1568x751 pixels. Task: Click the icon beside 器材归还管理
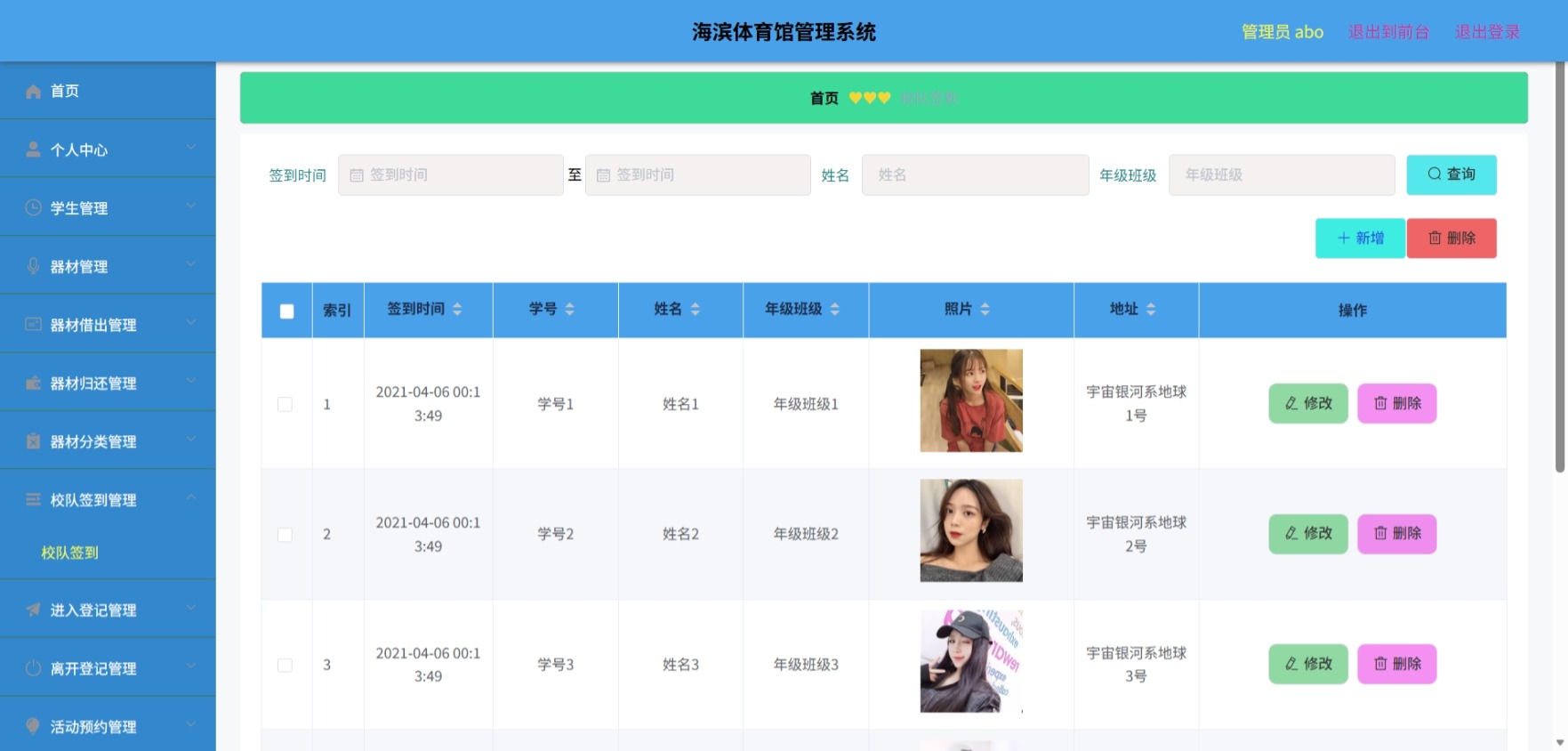point(33,383)
